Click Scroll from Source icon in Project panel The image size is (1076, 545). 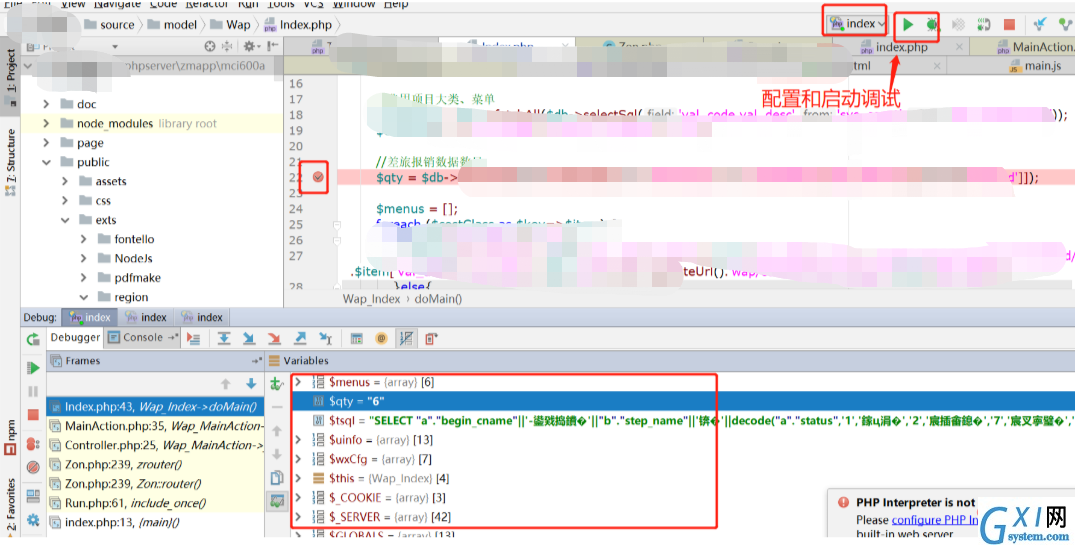(x=210, y=46)
